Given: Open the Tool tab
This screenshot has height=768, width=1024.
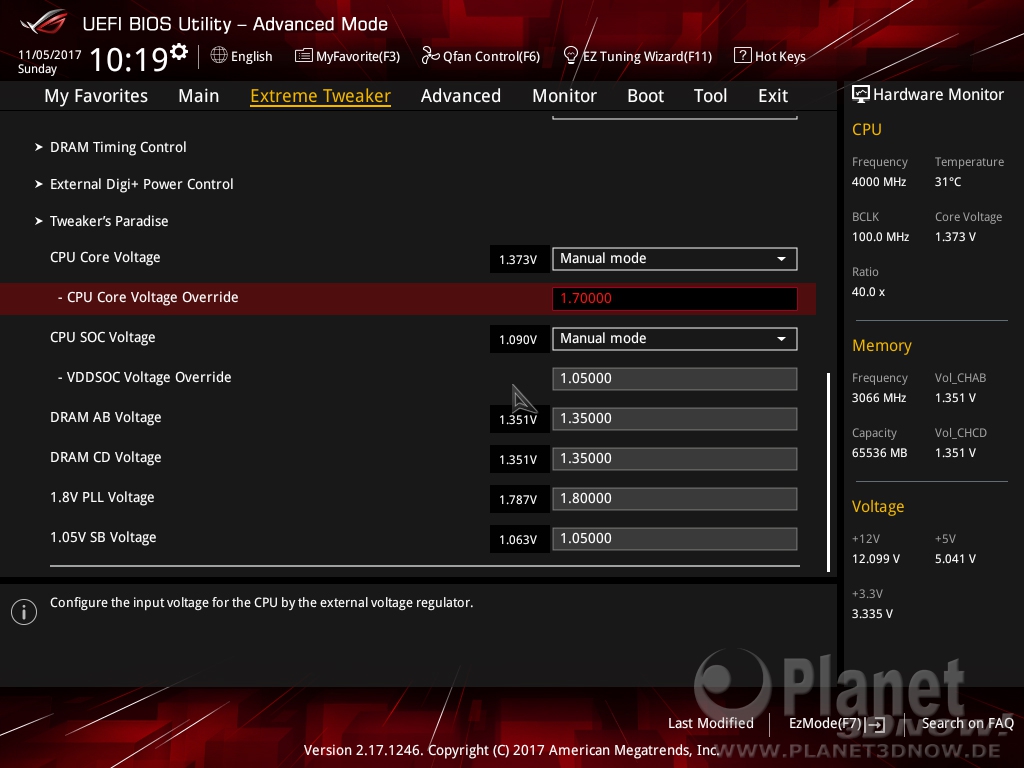Looking at the screenshot, I should (x=710, y=95).
